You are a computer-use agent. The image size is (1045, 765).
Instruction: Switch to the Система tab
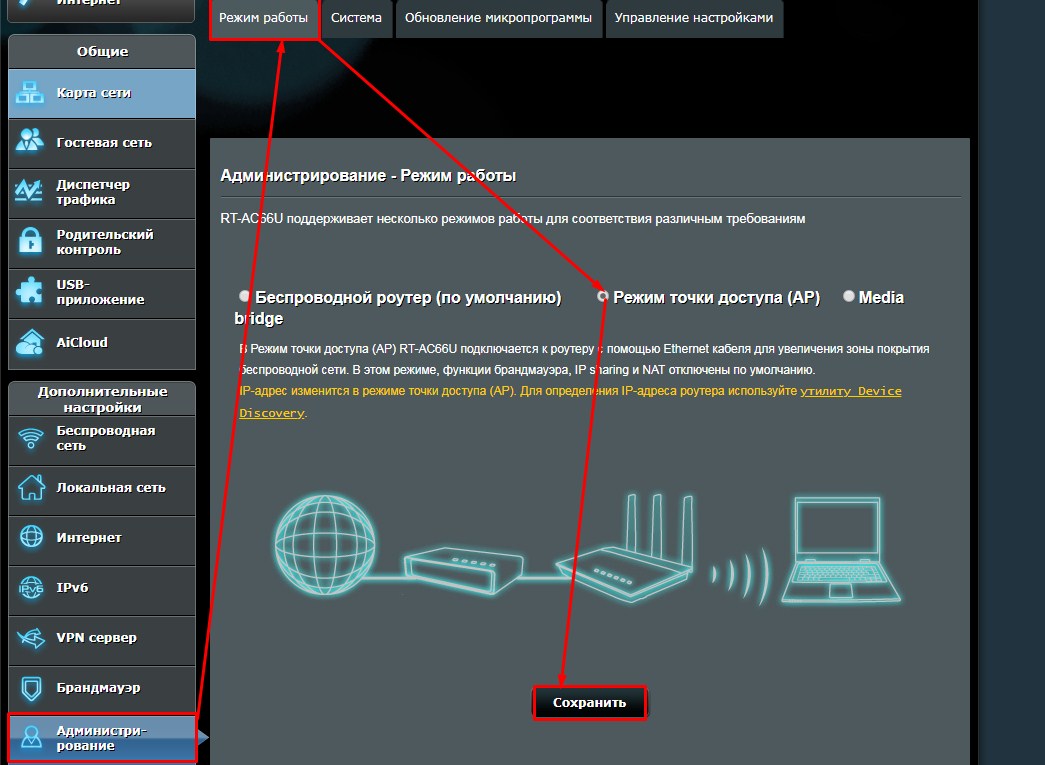(356, 18)
